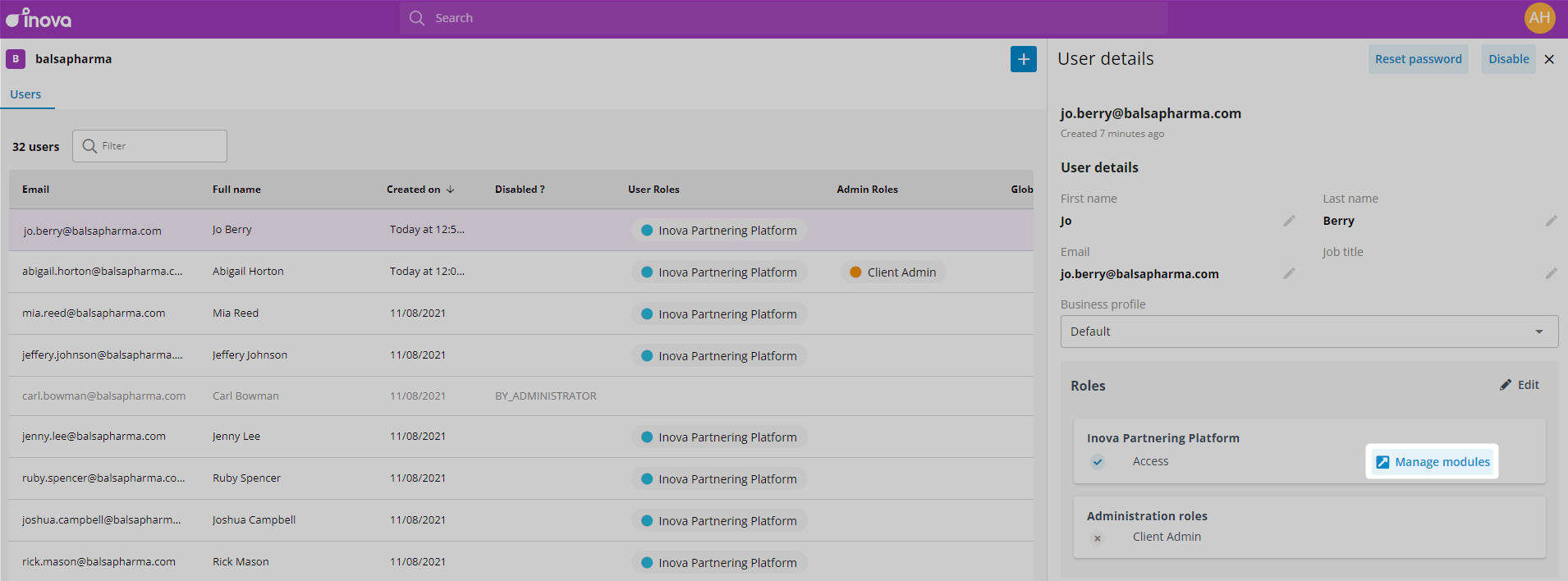Sort by Created on column header
1568x581 pixels.
[414, 190]
